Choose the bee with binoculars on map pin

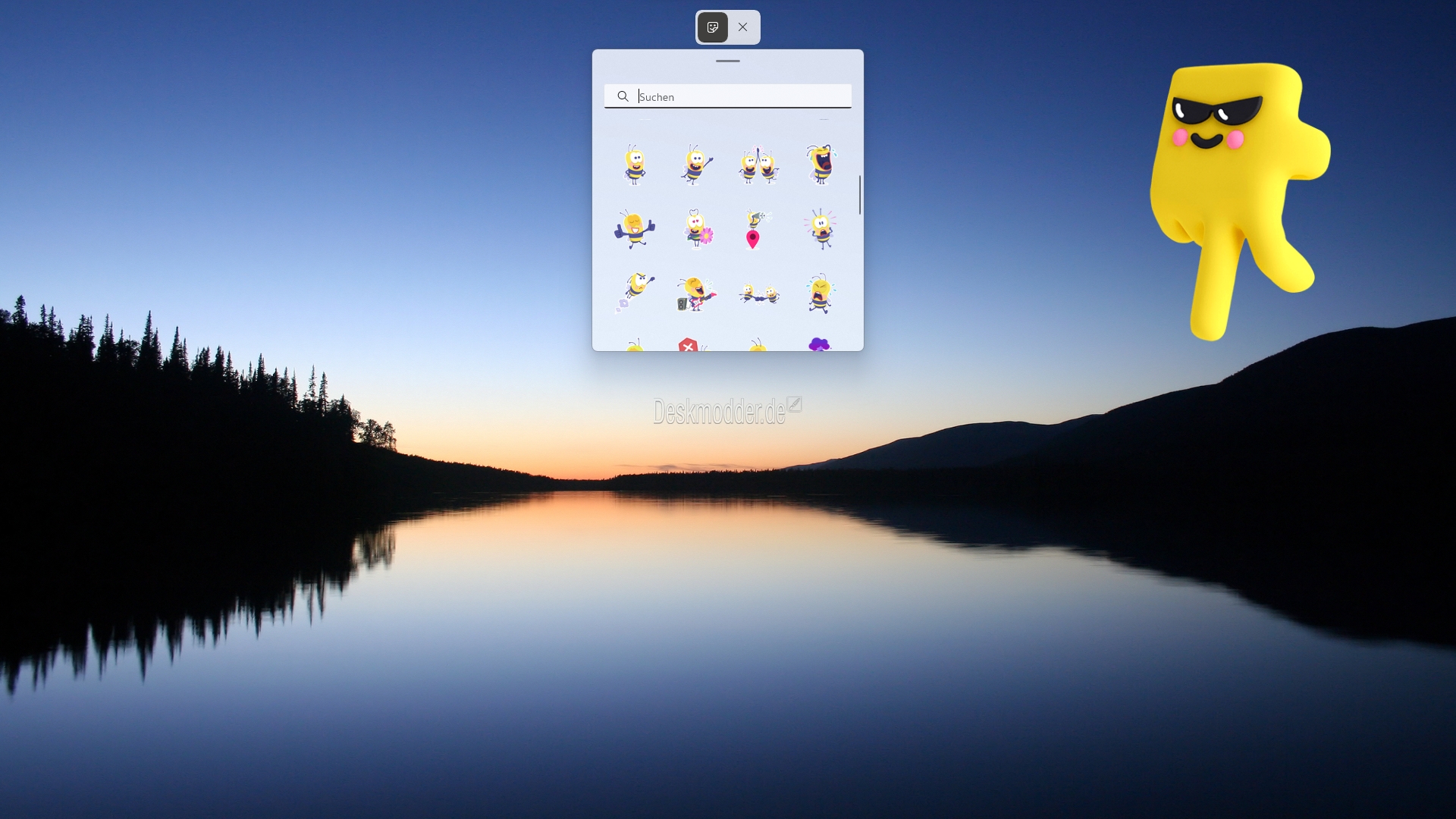click(x=757, y=229)
